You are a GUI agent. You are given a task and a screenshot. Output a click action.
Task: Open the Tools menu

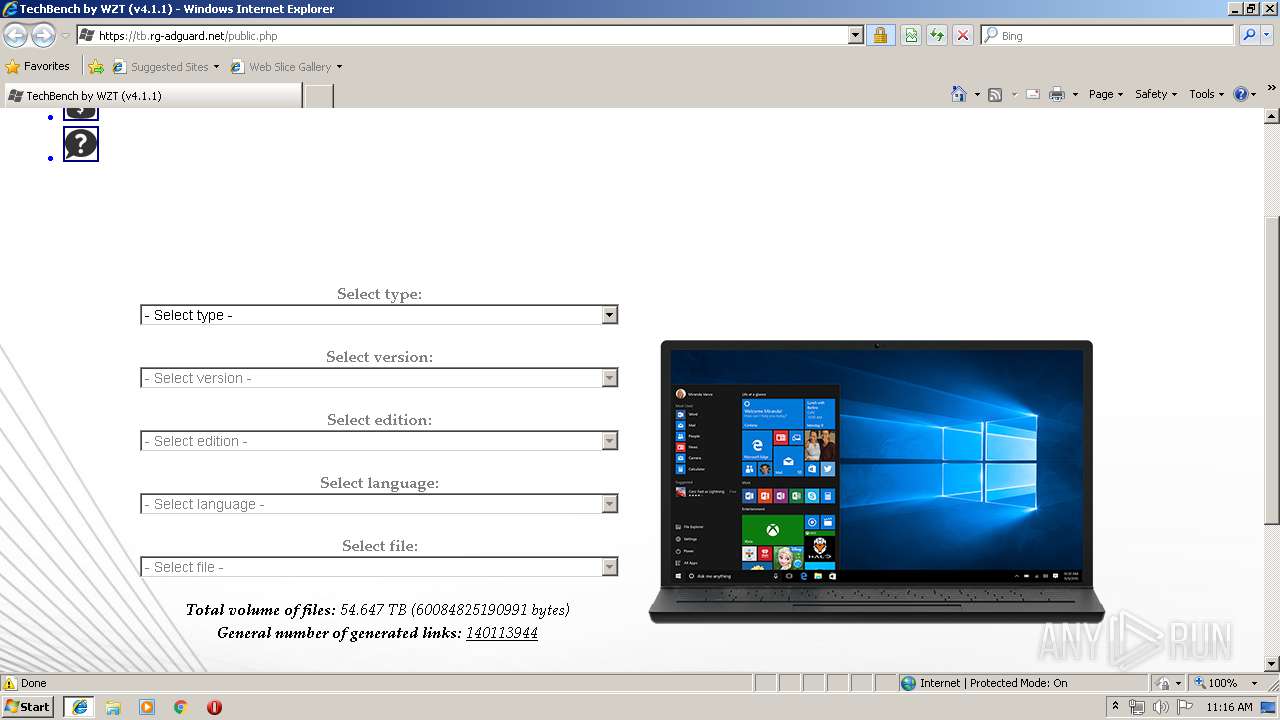pyautogui.click(x=1206, y=94)
